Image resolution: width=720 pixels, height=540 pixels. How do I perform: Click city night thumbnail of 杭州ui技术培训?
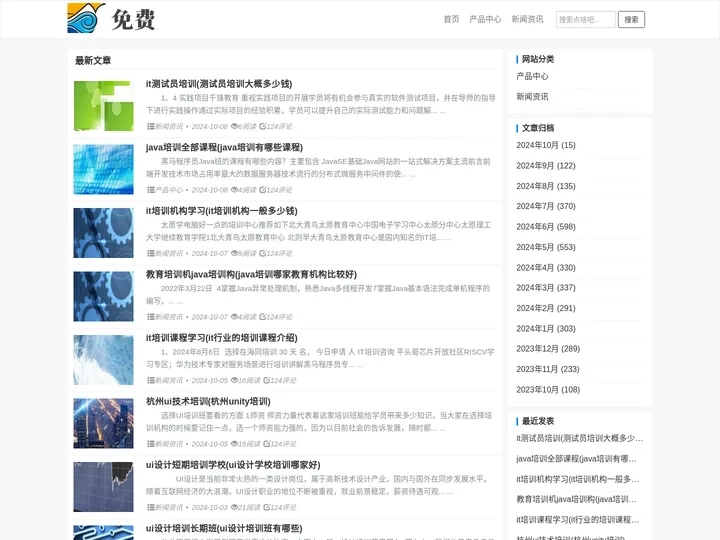tap(103, 423)
